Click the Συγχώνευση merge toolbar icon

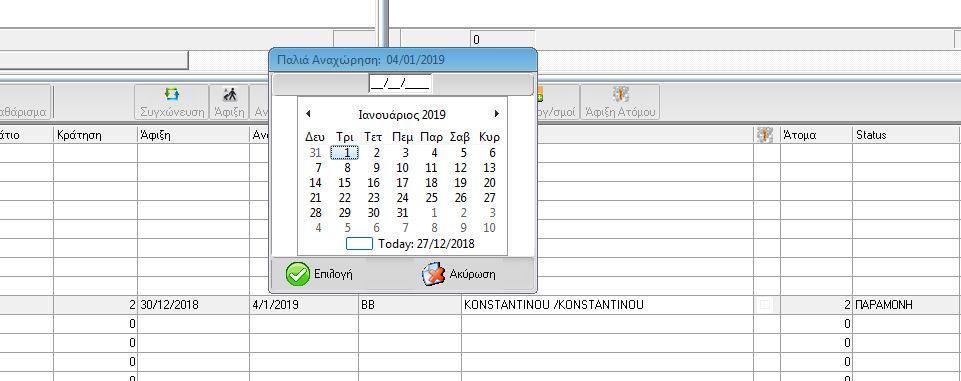171,102
